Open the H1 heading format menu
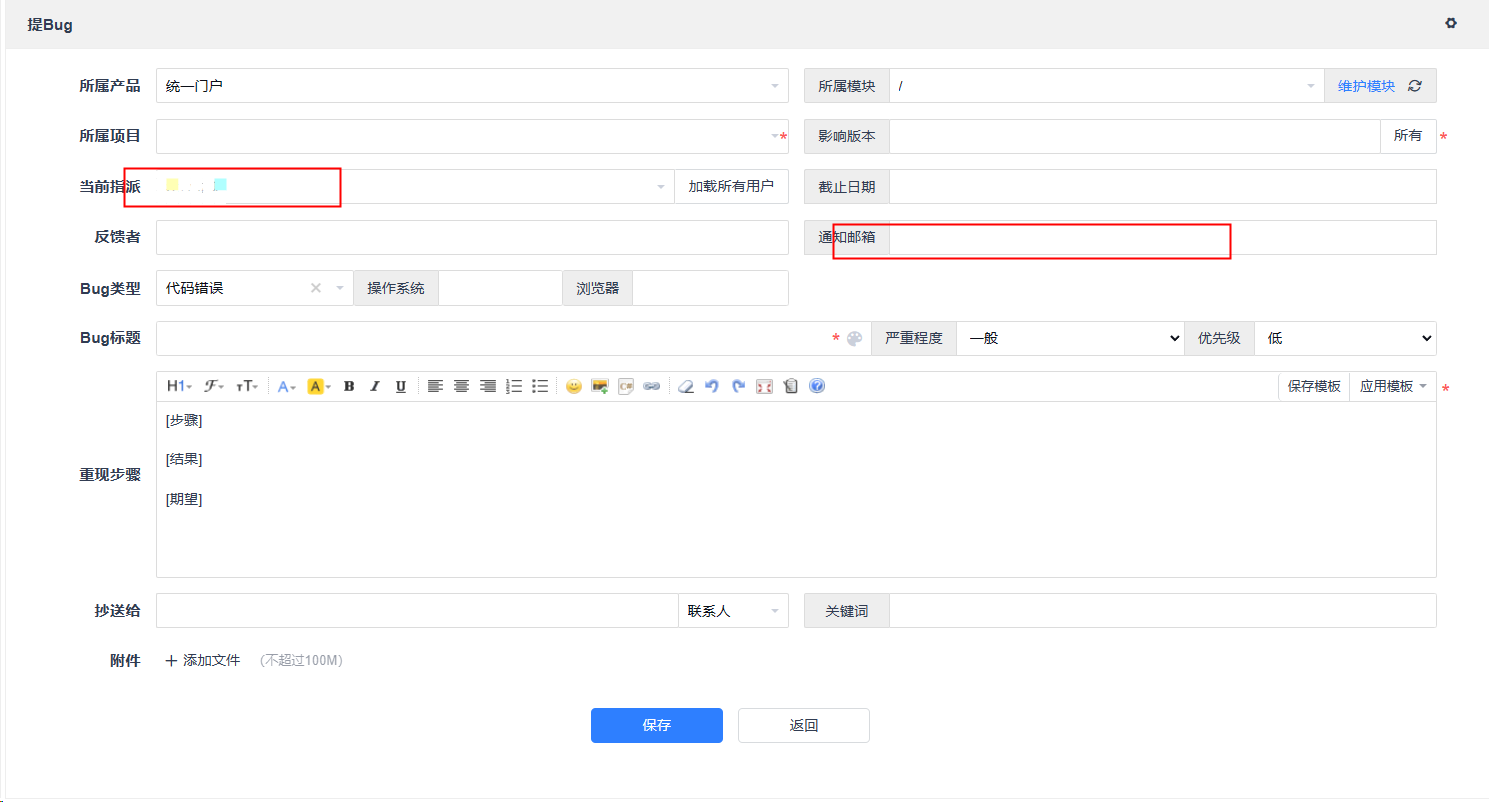Screen dimensions: 1489x802 pyautogui.click(x=178, y=387)
